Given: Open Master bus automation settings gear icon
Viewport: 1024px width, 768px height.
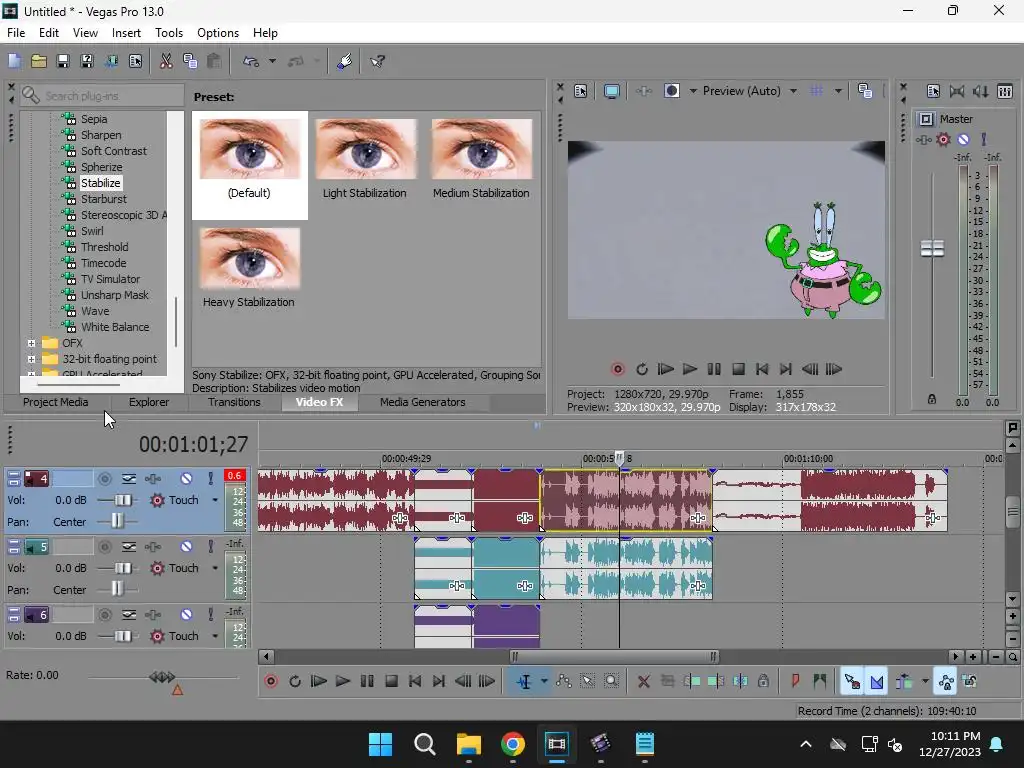Looking at the screenshot, I should (x=943, y=139).
